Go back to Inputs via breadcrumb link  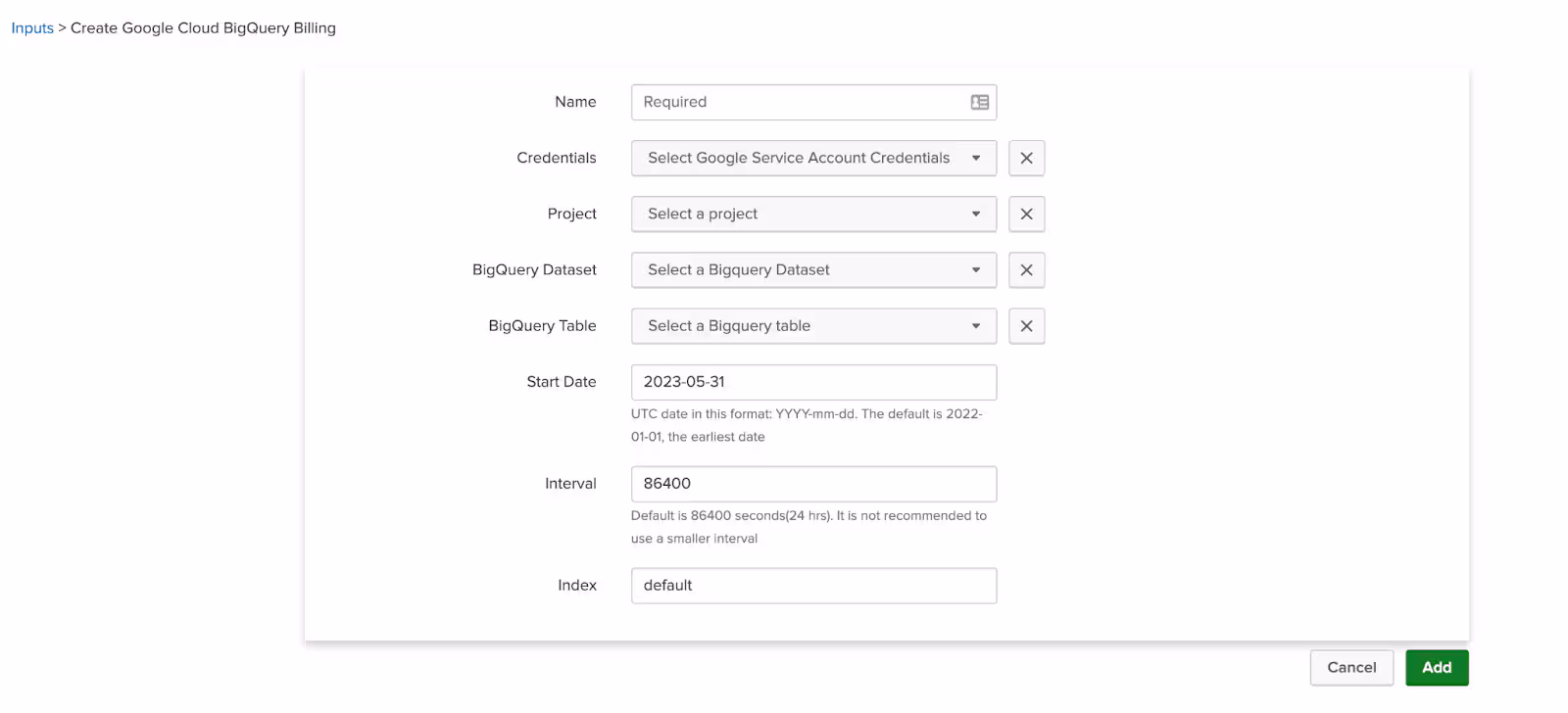click(x=32, y=28)
